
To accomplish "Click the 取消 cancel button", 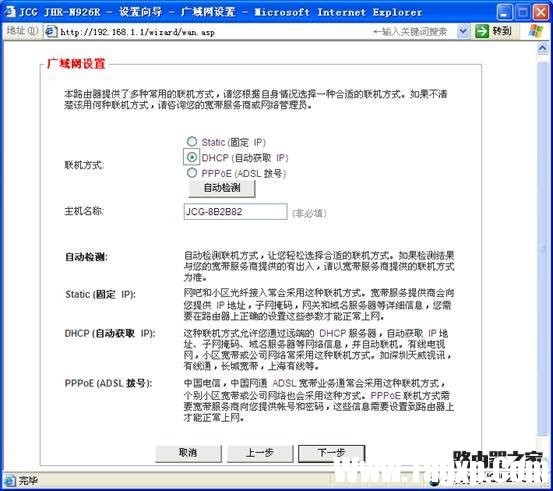I will (x=188, y=453).
